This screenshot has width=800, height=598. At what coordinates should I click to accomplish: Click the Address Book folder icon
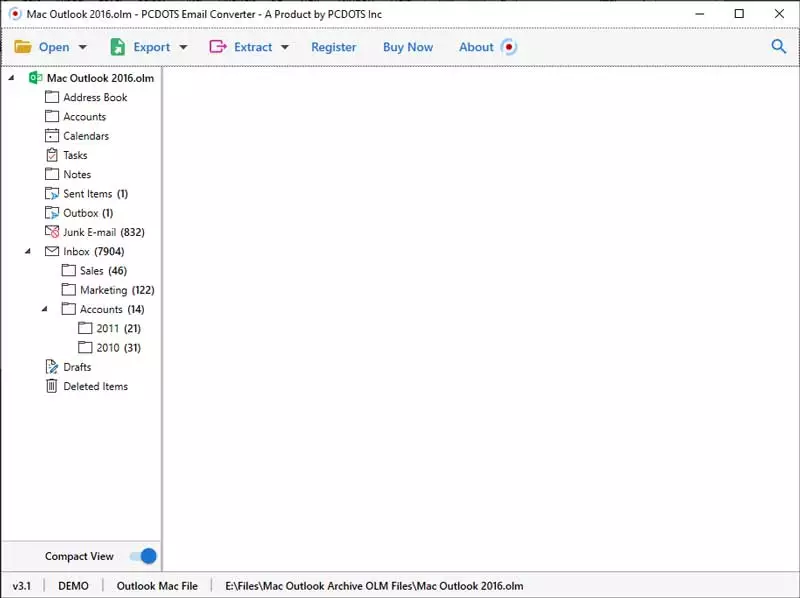point(52,97)
